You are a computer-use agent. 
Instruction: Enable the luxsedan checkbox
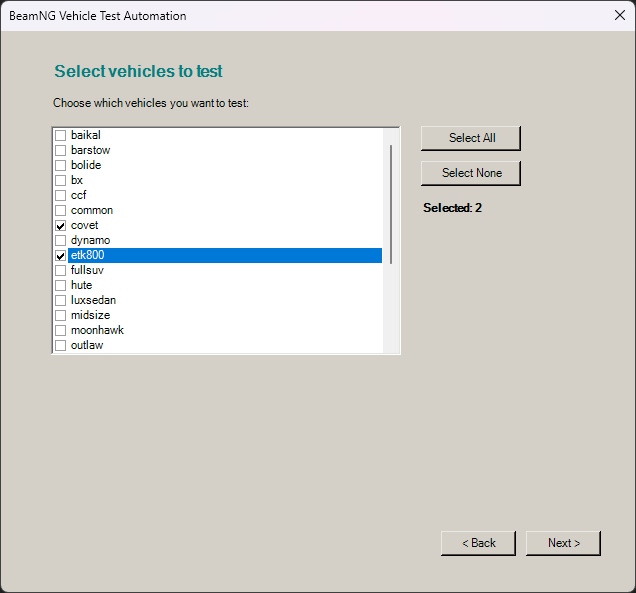coord(60,300)
